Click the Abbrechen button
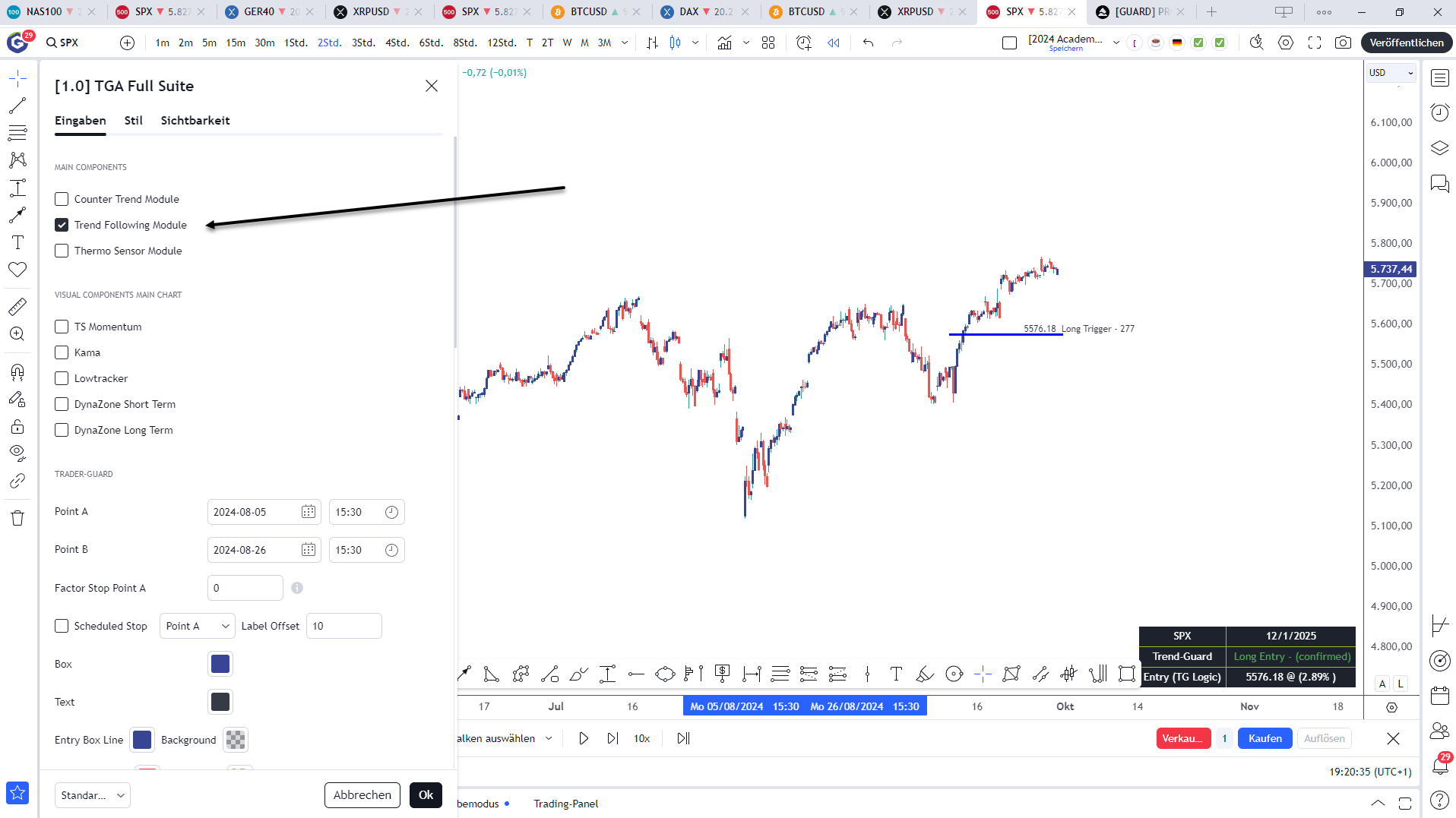 point(362,795)
